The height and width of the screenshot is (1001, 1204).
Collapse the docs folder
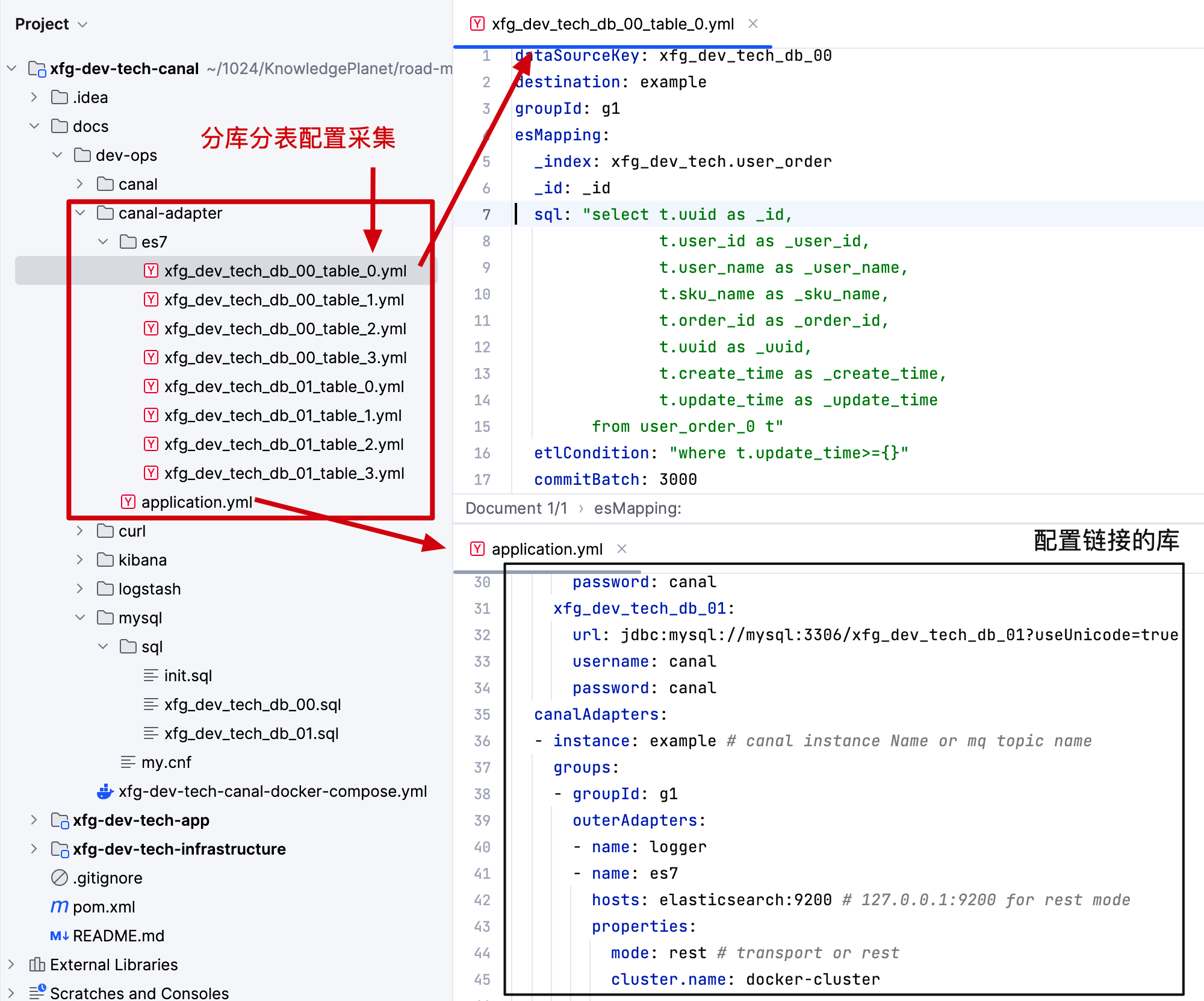click(x=34, y=126)
